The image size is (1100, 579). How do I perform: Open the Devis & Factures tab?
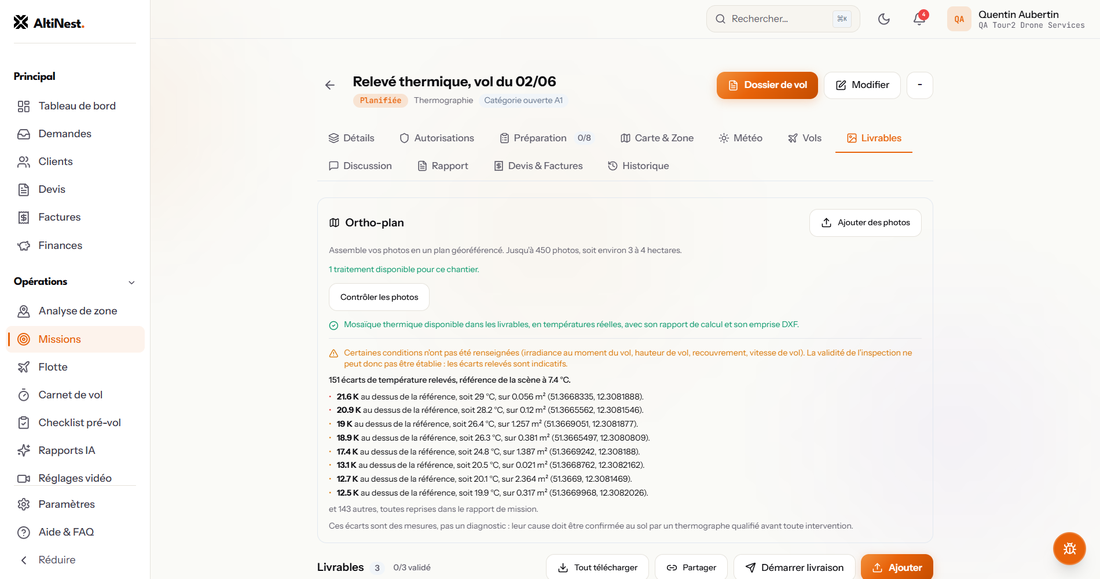(x=538, y=166)
